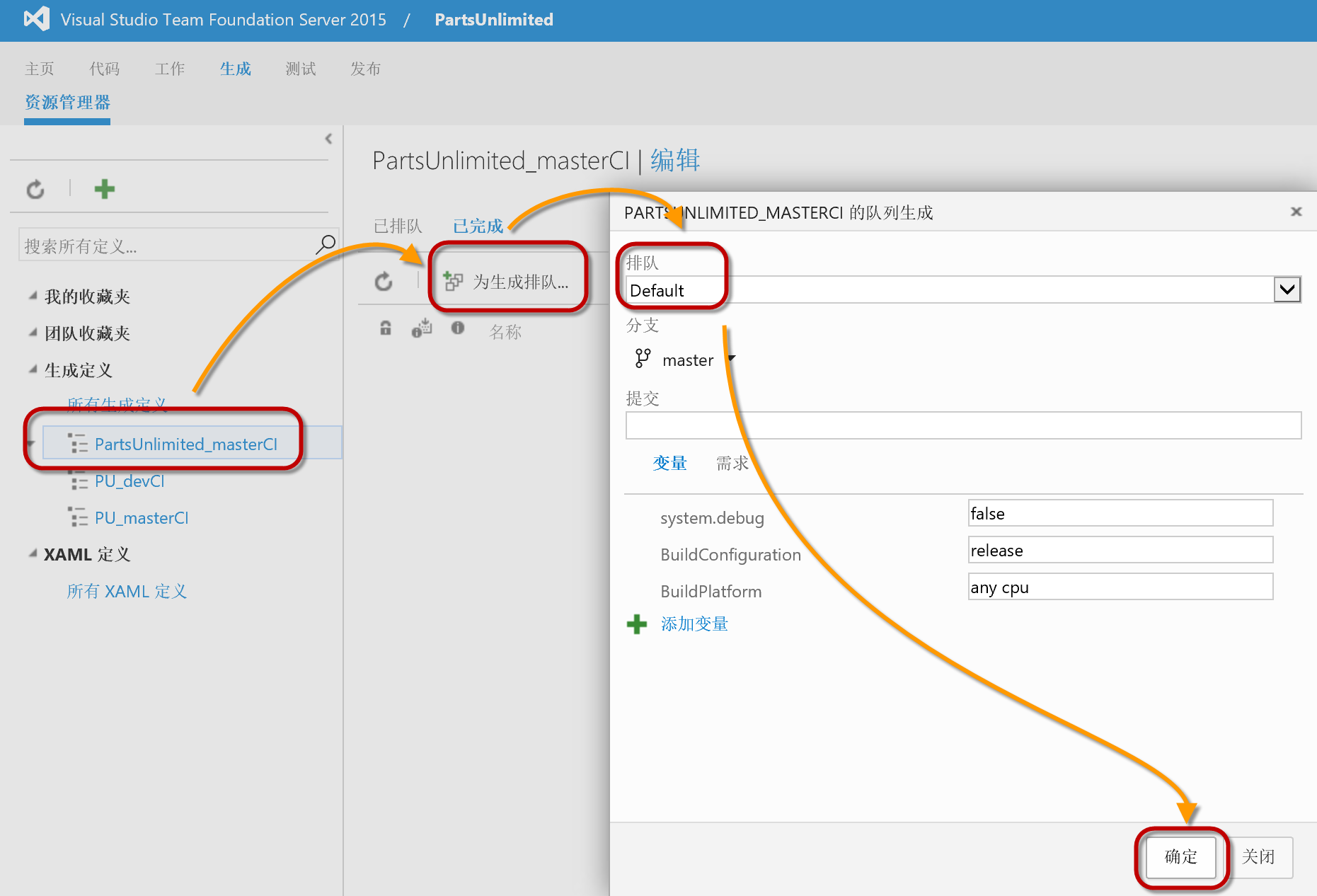Open the 测试 menu tab
Screen dimensions: 1317x896
301,69
